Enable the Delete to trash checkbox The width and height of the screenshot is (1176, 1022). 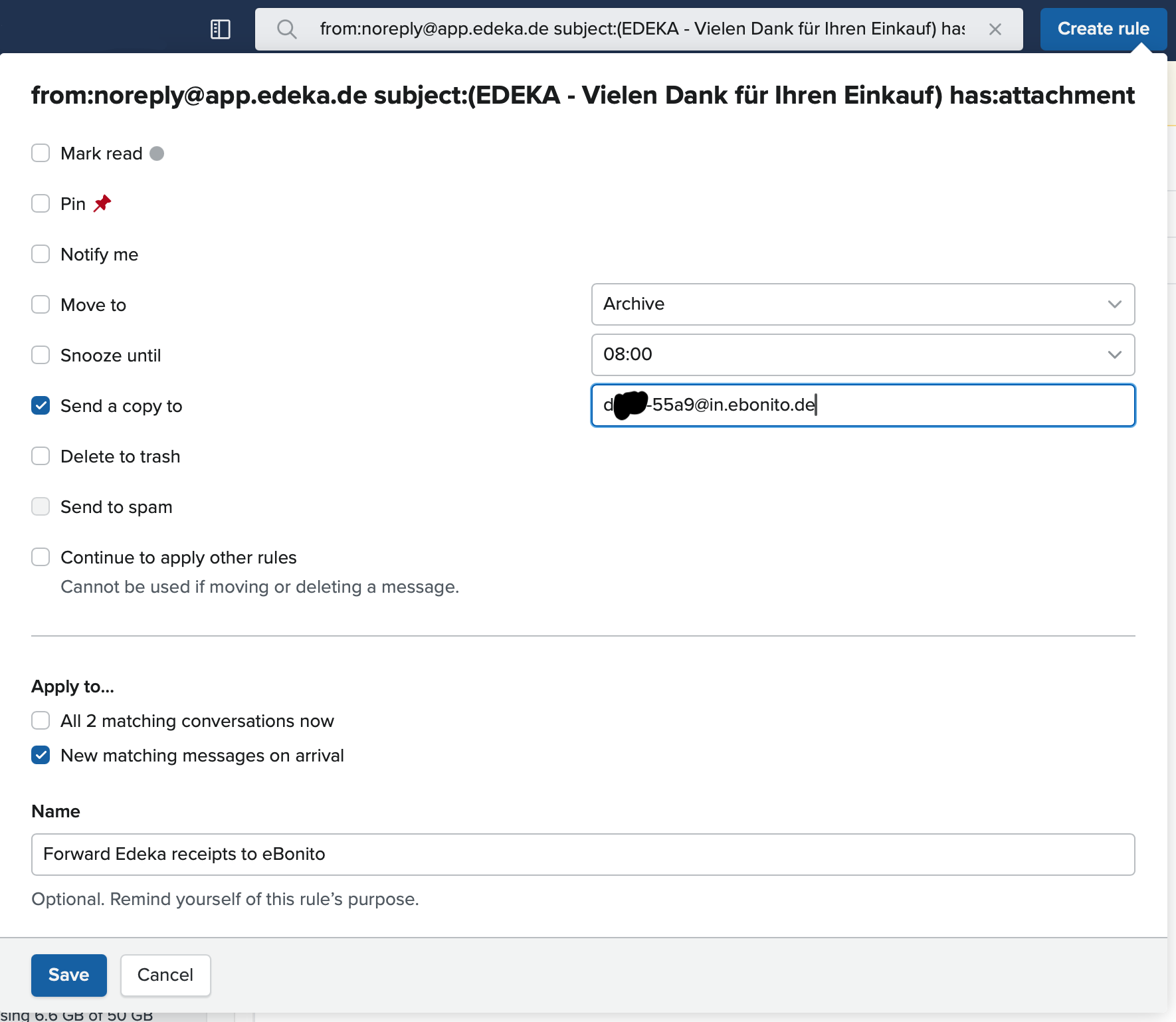41,456
